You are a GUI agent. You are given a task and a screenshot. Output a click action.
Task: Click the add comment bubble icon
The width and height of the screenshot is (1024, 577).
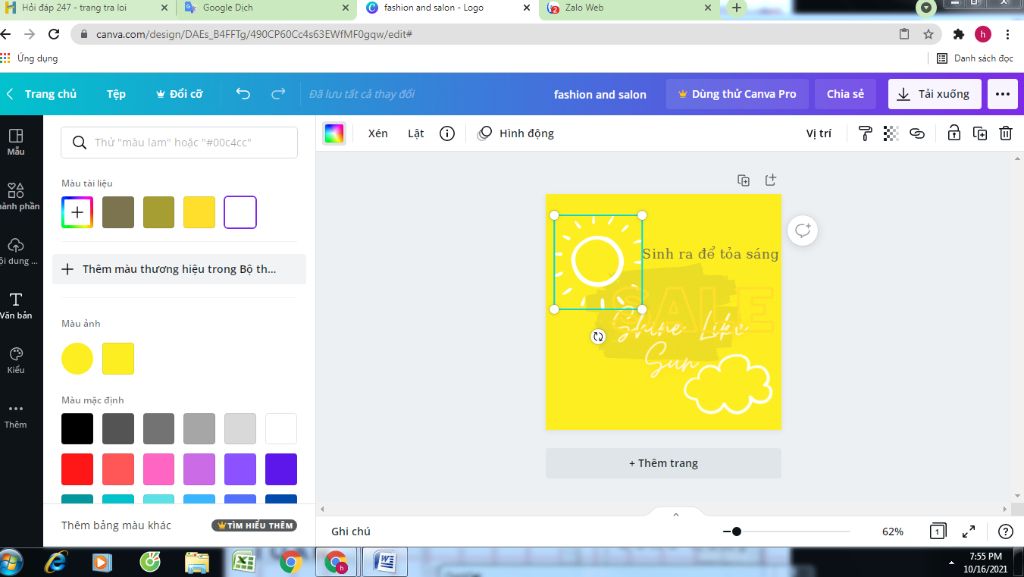pyautogui.click(x=803, y=230)
